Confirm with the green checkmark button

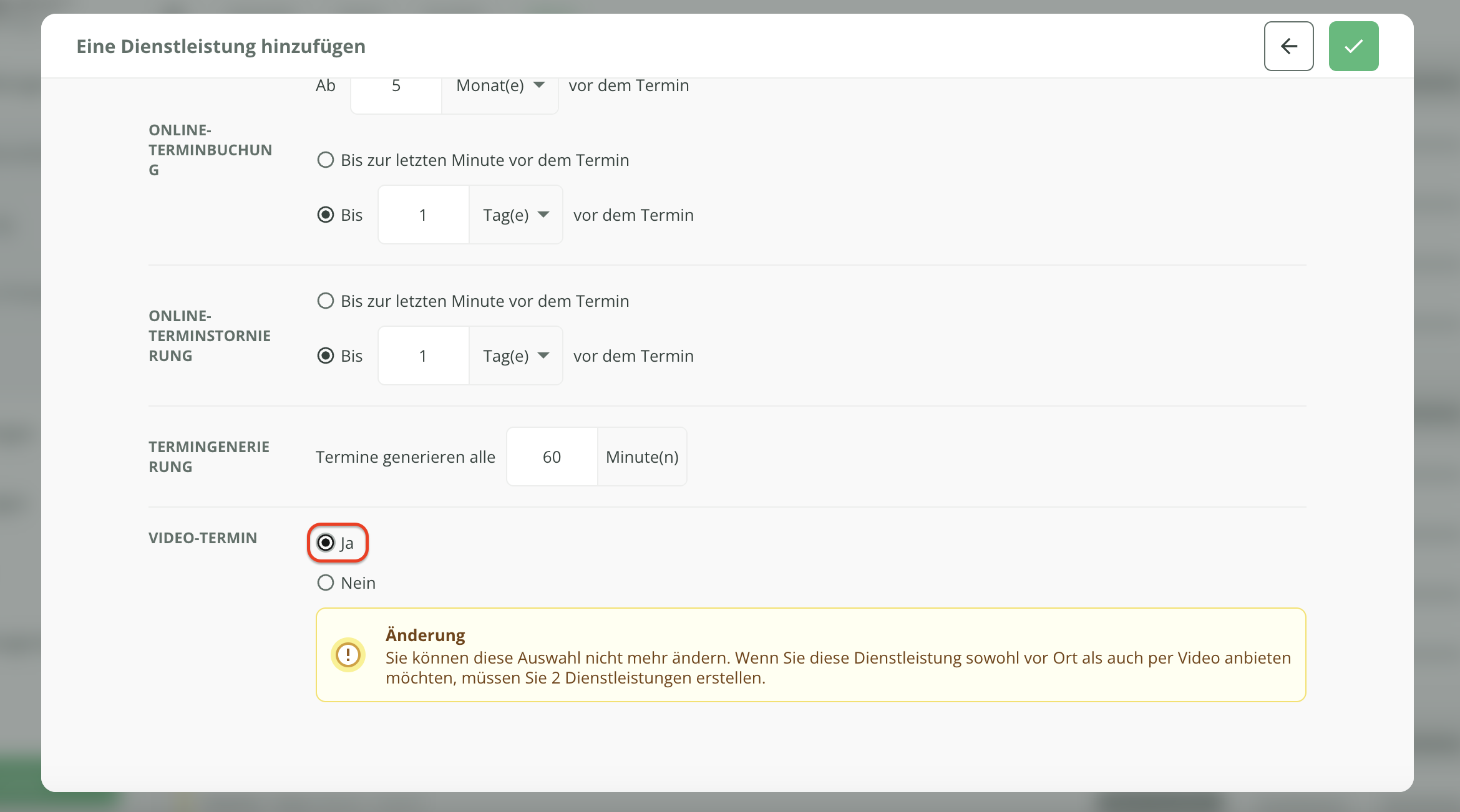click(1353, 46)
